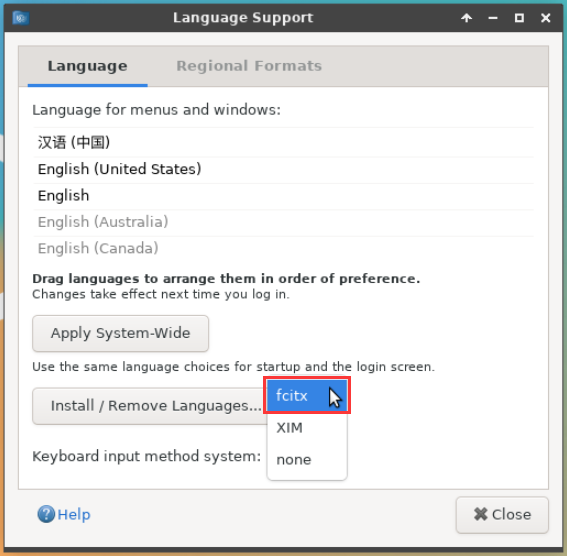
Task: Select English (United States) in the list
Action: (284, 169)
